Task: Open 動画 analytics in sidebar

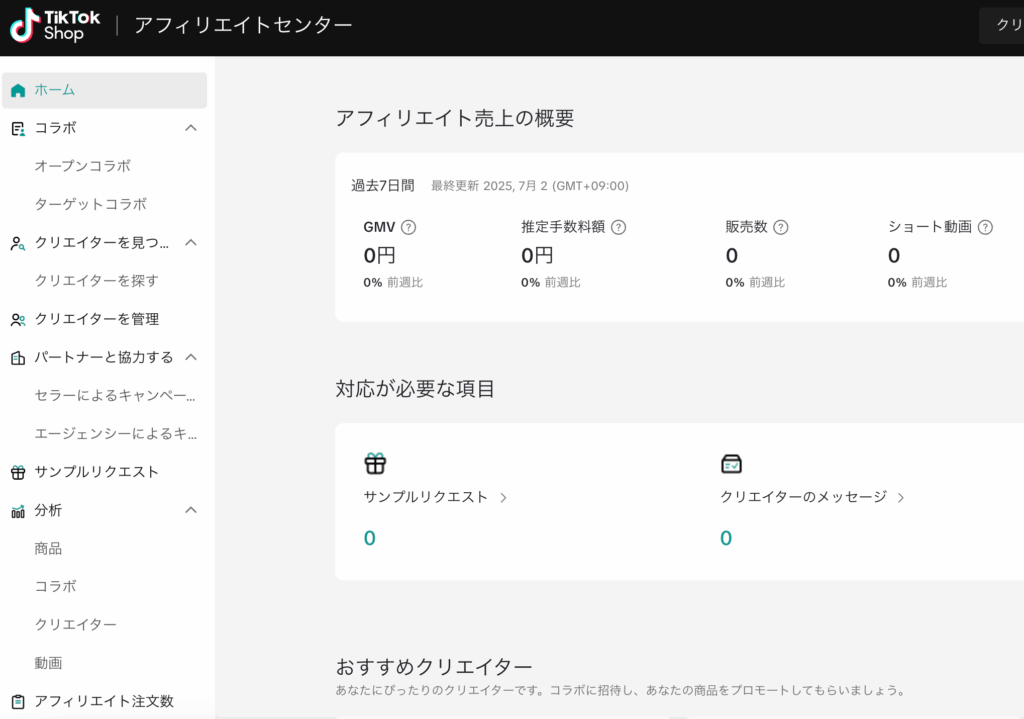Action: 49,663
